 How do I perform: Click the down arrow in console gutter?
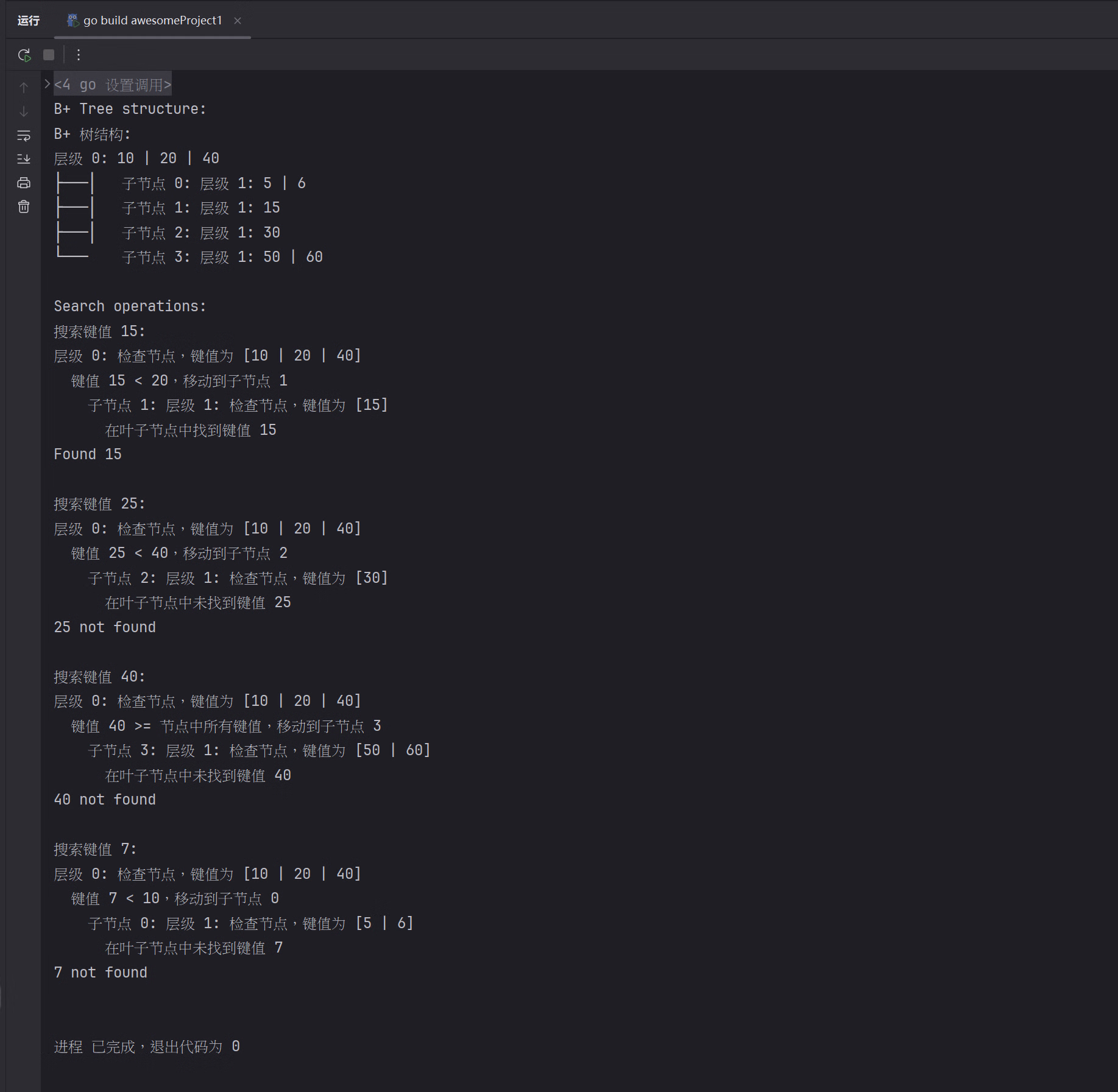pyautogui.click(x=24, y=111)
